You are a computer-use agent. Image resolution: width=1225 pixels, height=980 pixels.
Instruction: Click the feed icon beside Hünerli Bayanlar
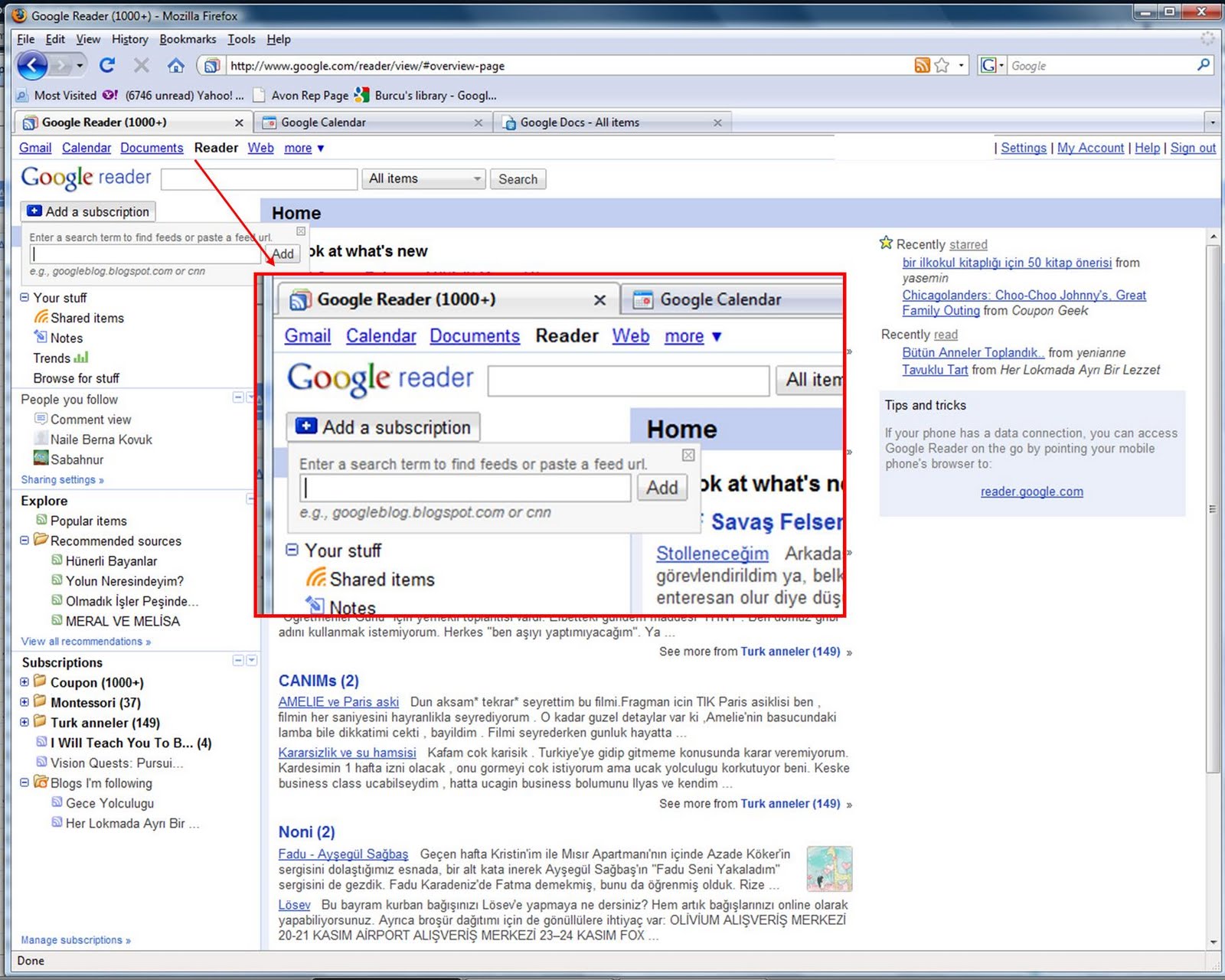(x=57, y=560)
